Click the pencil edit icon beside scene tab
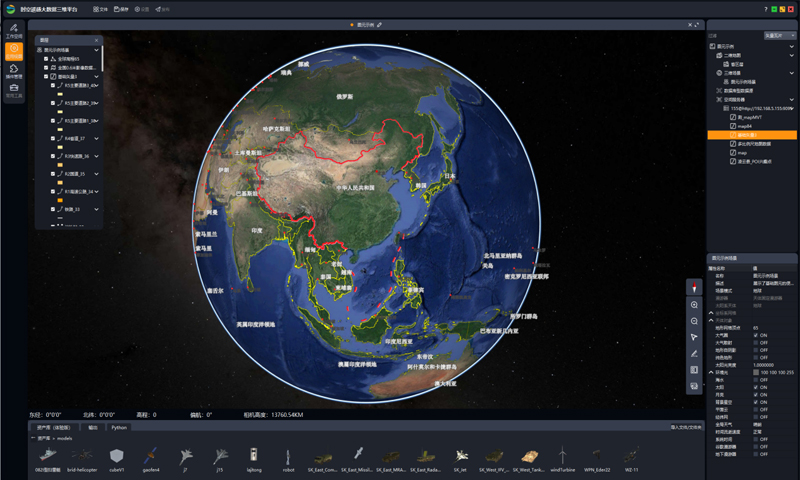800x480 pixels. [379, 24]
